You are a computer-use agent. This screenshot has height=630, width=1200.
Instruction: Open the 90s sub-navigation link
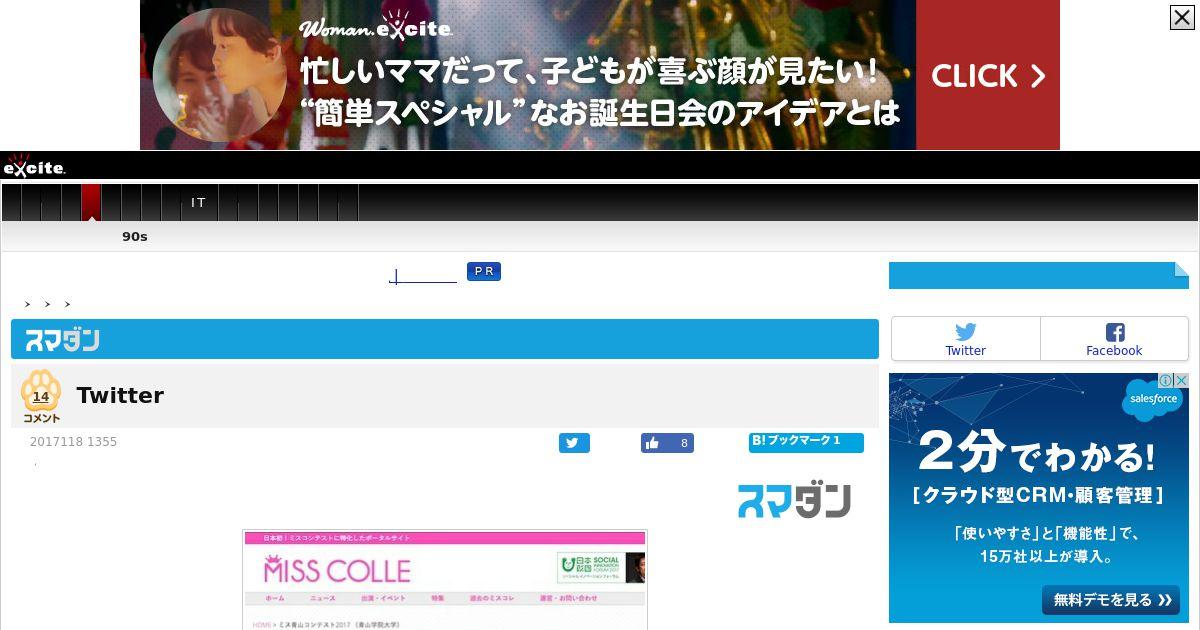pyautogui.click(x=134, y=237)
